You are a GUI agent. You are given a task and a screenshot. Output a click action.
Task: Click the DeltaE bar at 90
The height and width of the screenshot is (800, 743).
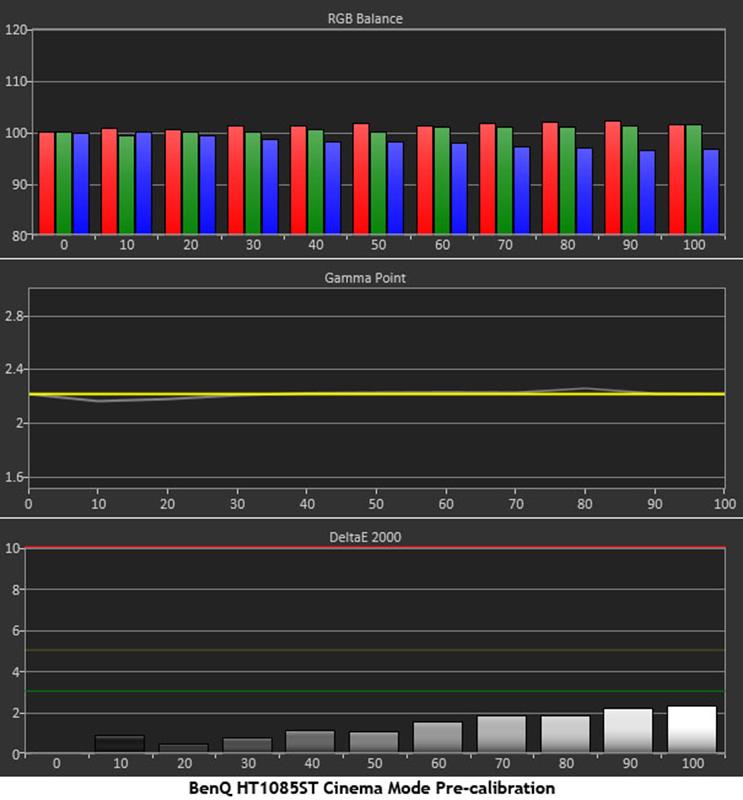pos(628,730)
